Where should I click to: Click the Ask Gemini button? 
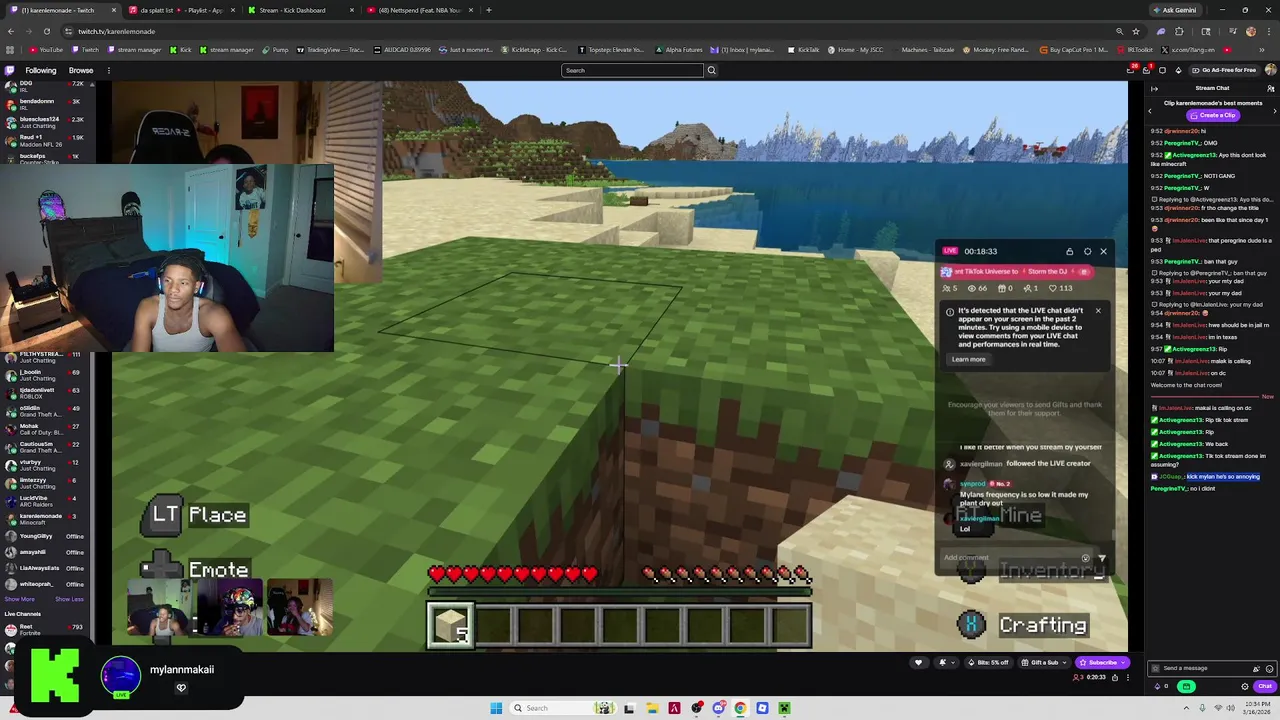pos(1174,10)
